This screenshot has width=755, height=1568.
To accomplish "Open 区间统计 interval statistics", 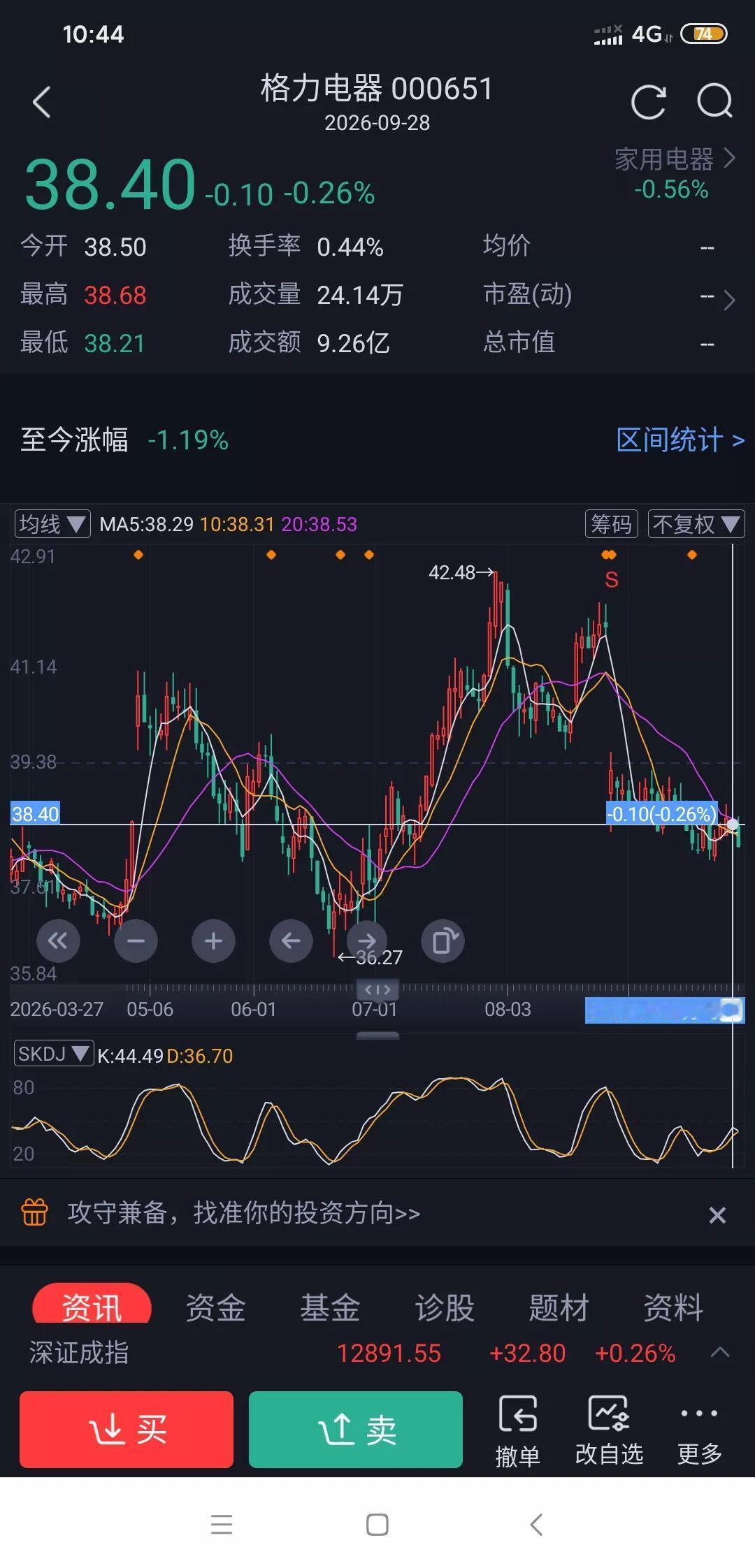I will pos(680,440).
